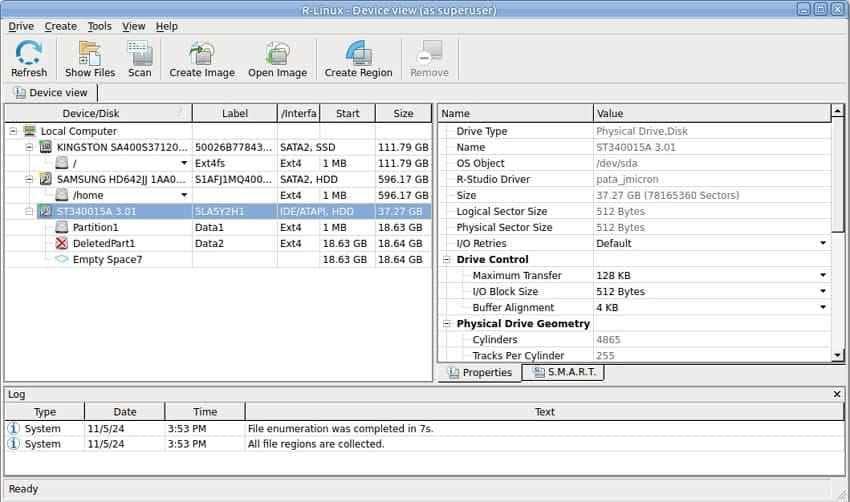This screenshot has width=850, height=502.
Task: Click the properties vertical scrollbar thumb
Action: pyautogui.click(x=838, y=174)
